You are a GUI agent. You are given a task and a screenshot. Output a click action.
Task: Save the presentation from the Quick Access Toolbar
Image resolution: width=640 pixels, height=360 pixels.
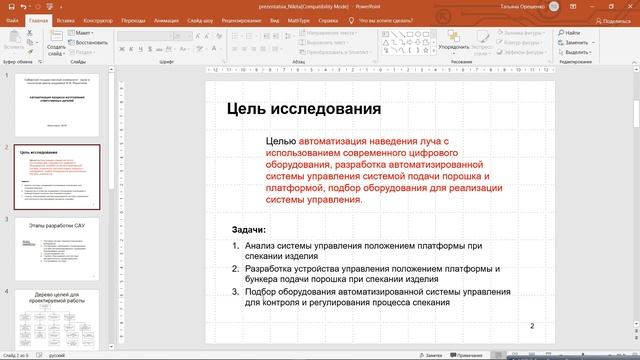[x=11, y=7]
